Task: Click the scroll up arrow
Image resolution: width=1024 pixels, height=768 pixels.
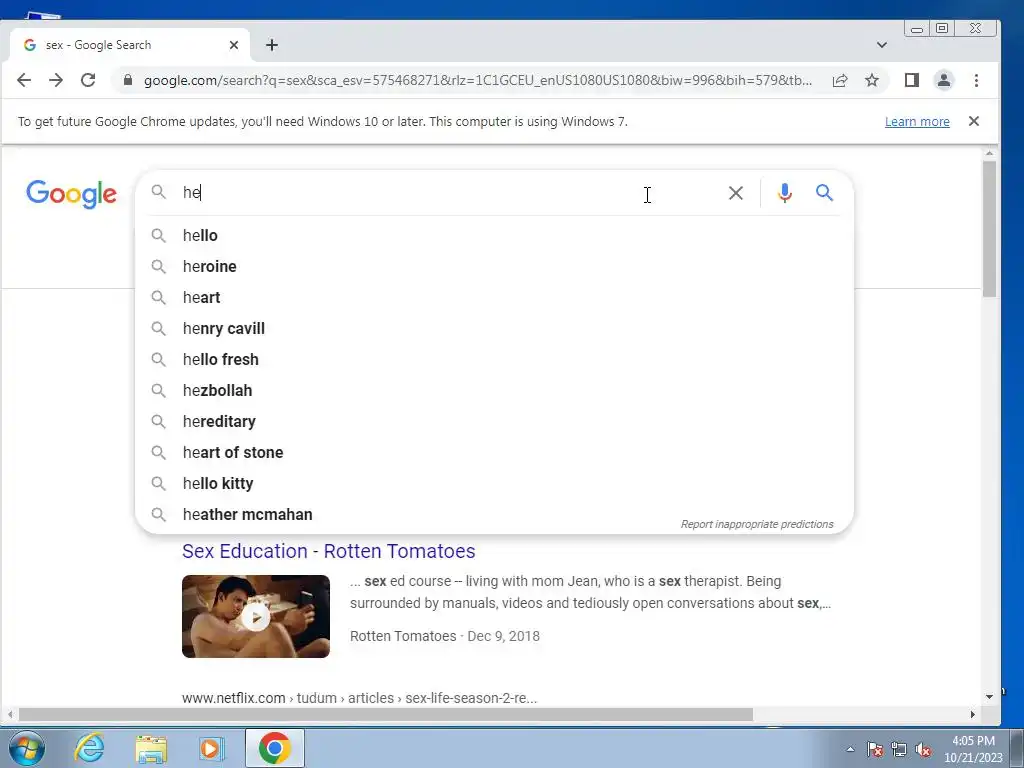Action: 989,153
